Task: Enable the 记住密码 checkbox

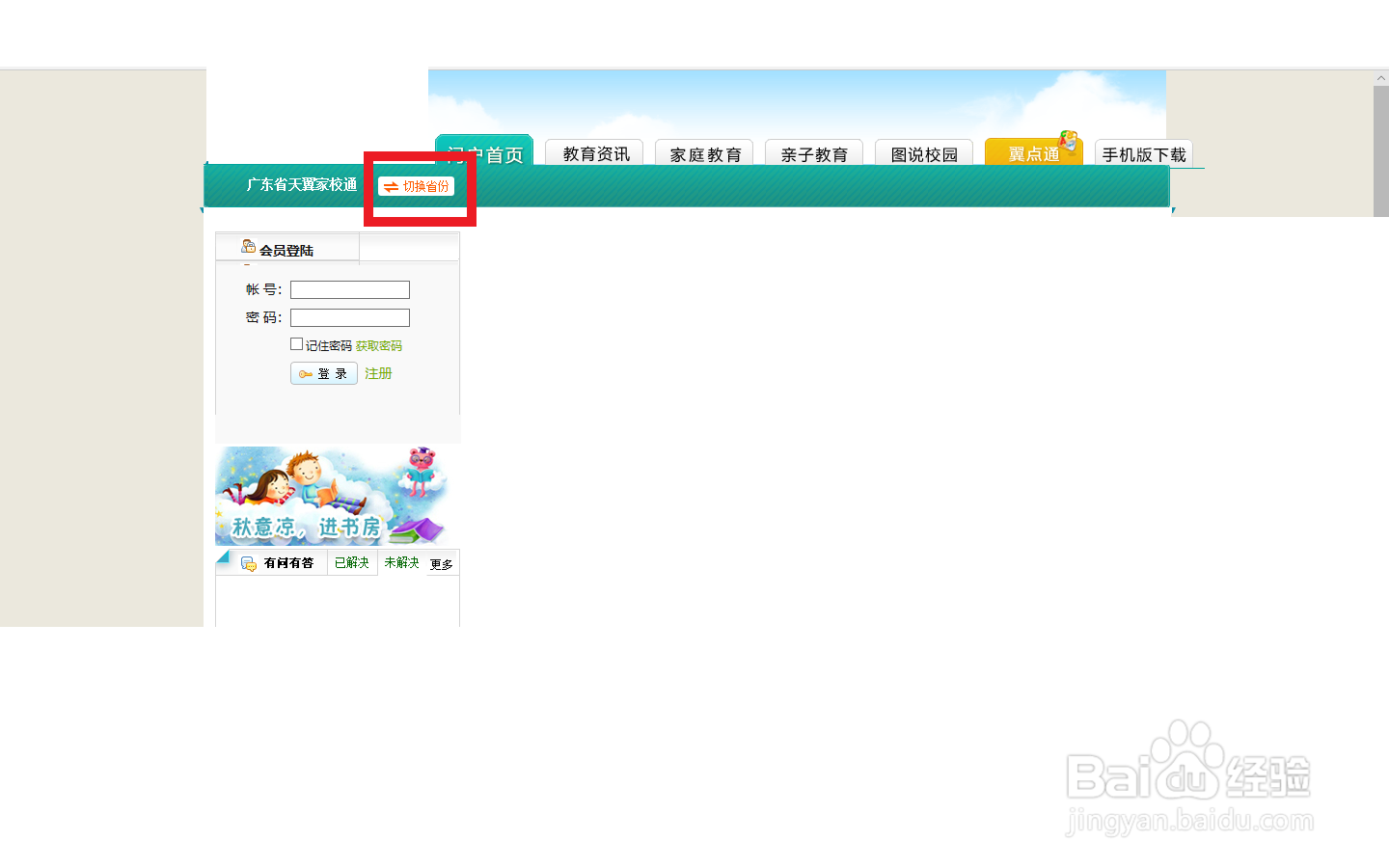Action: tap(297, 343)
